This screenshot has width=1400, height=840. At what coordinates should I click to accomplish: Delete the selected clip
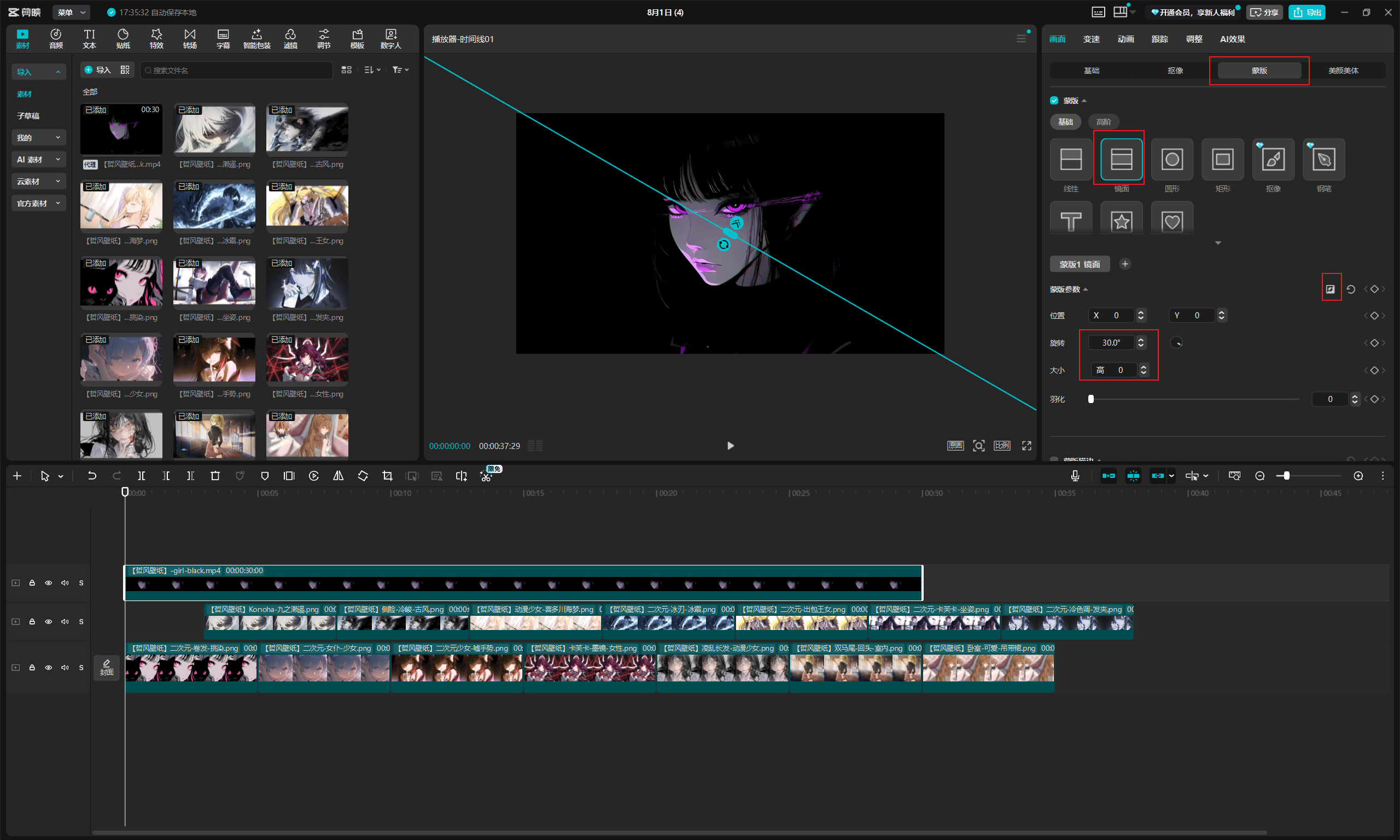[x=215, y=476]
